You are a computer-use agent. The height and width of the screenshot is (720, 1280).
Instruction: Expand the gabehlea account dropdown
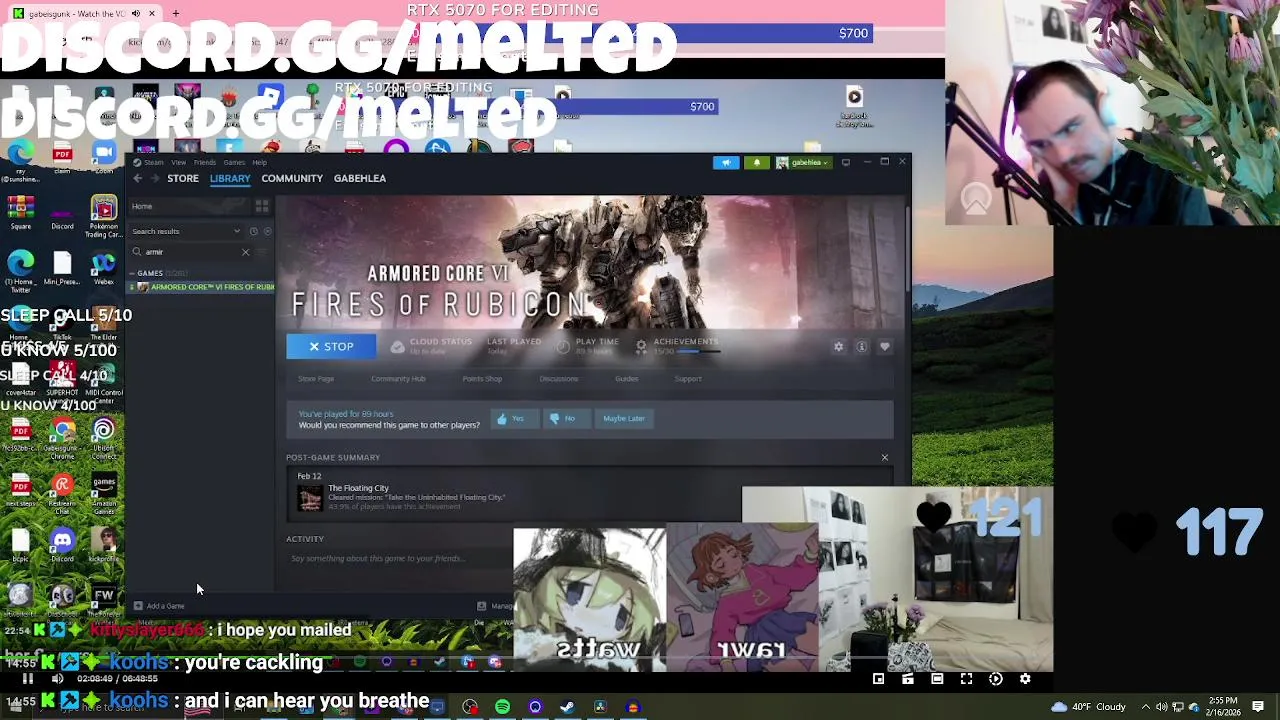[x=803, y=162]
